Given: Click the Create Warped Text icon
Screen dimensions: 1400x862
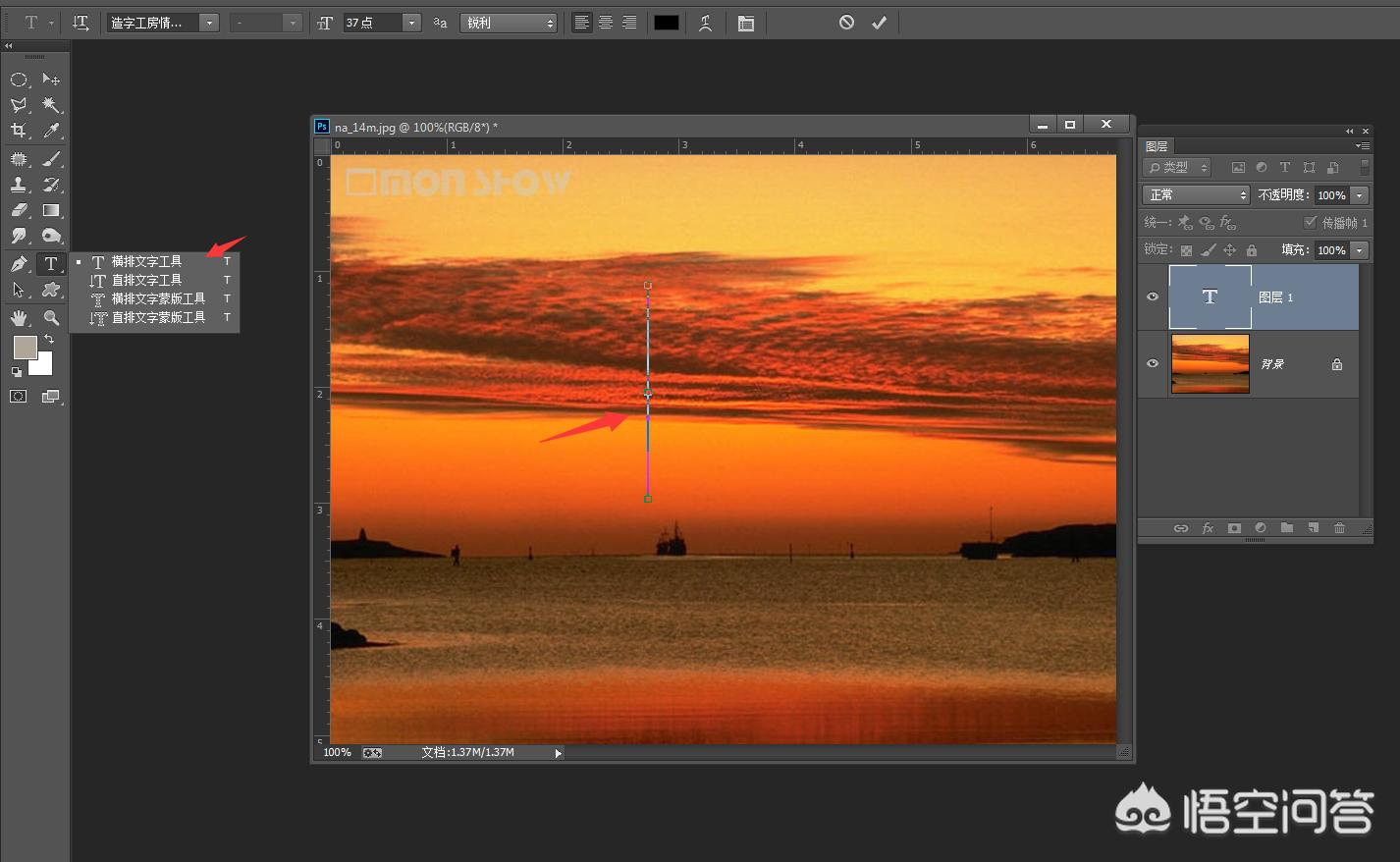Looking at the screenshot, I should 705,23.
